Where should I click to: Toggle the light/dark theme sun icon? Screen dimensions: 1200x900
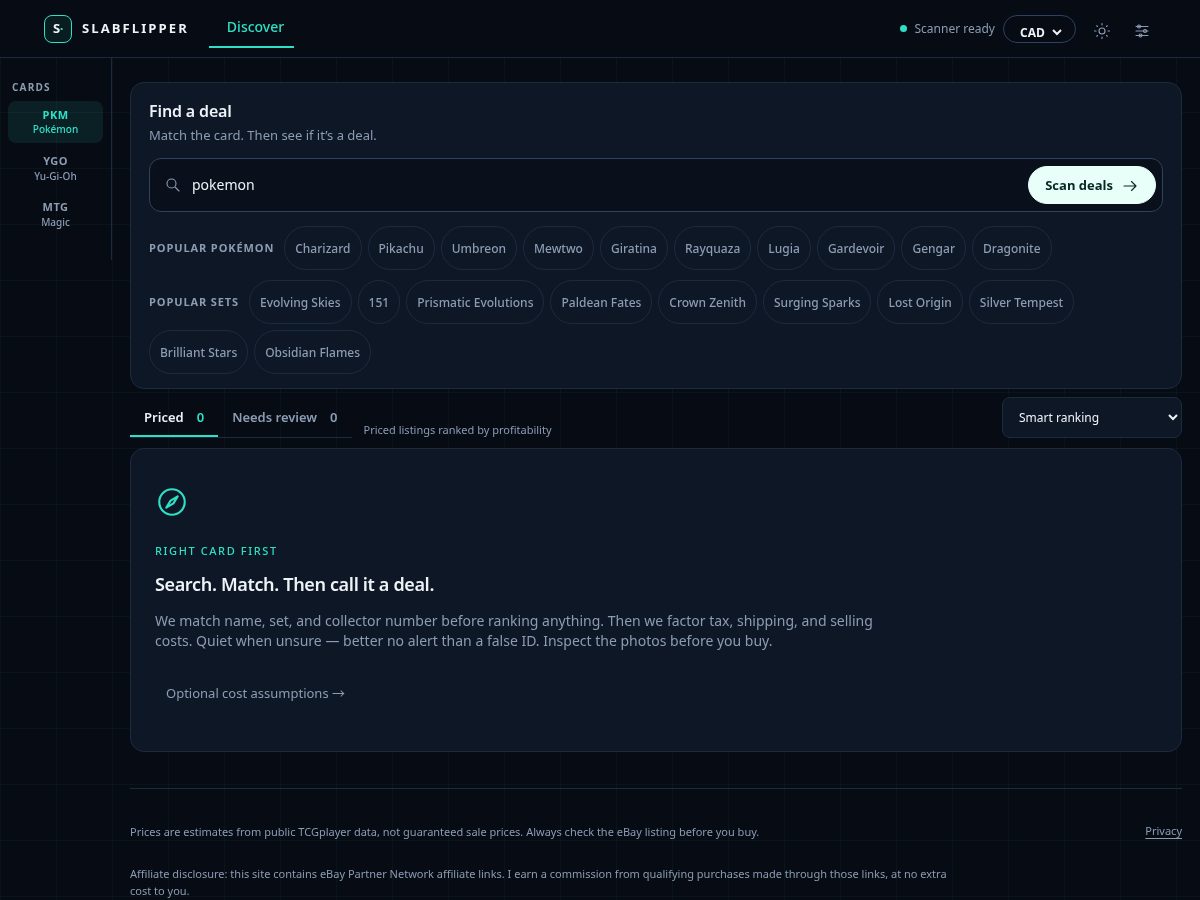point(1102,31)
